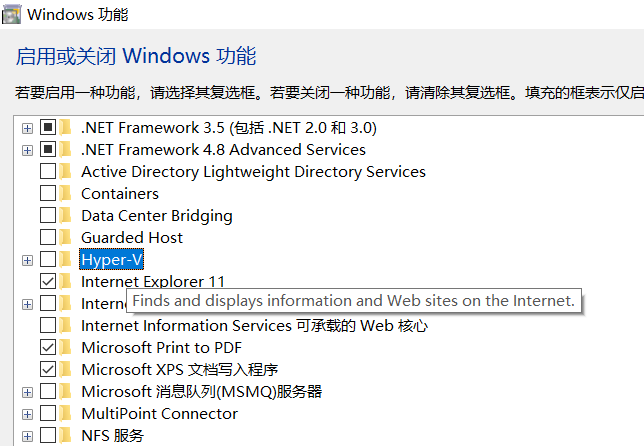Expand the Hyper-V feature tree

(x=27, y=260)
